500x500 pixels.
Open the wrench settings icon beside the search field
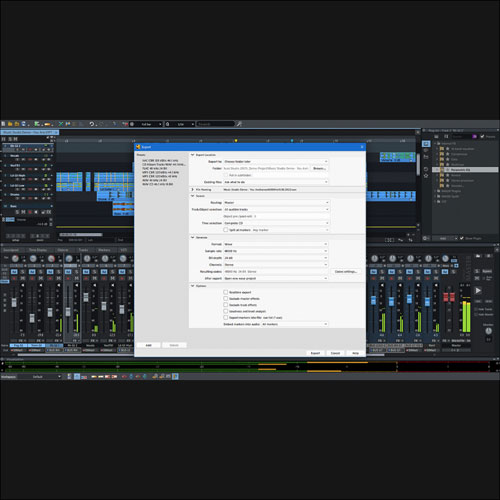pos(239,124)
